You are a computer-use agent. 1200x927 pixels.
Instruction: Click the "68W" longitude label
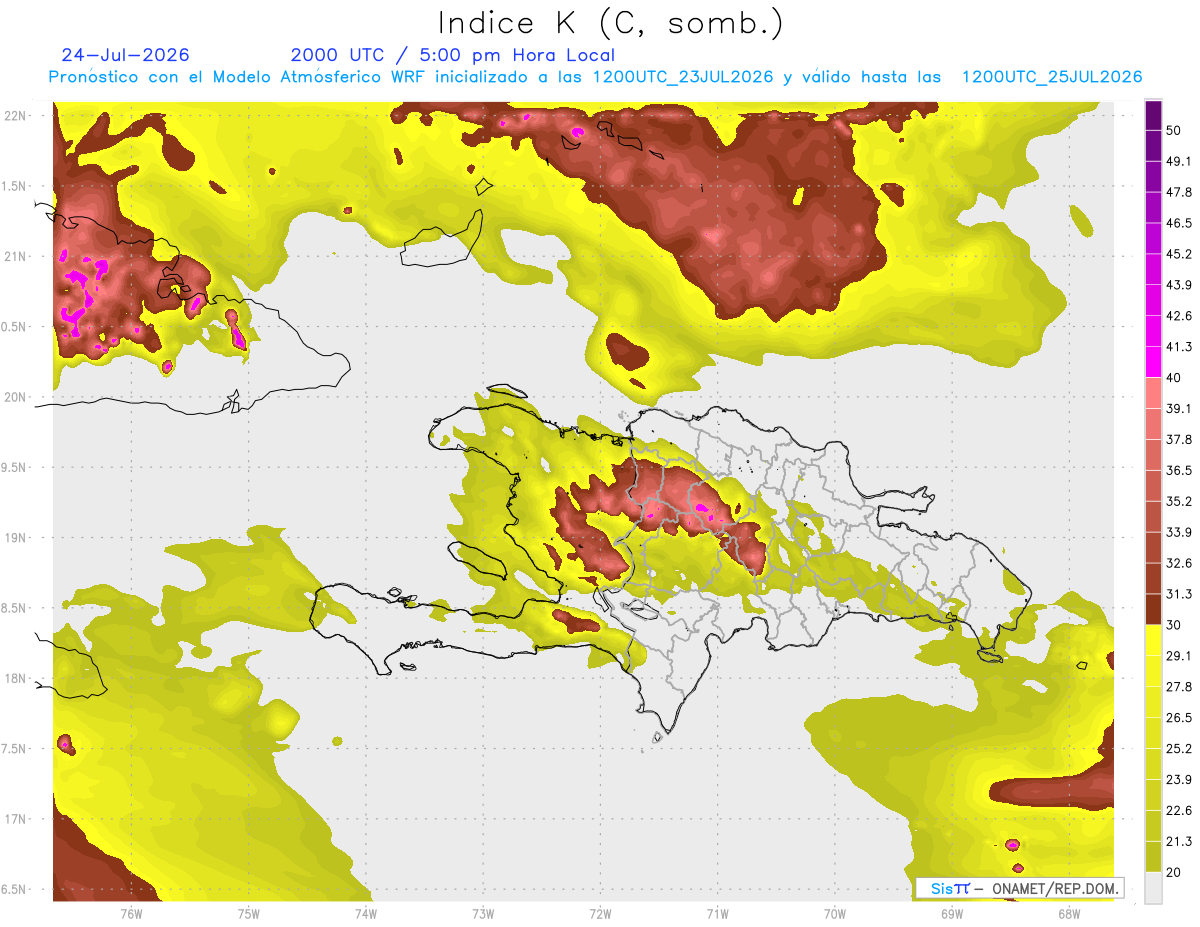point(1069,913)
